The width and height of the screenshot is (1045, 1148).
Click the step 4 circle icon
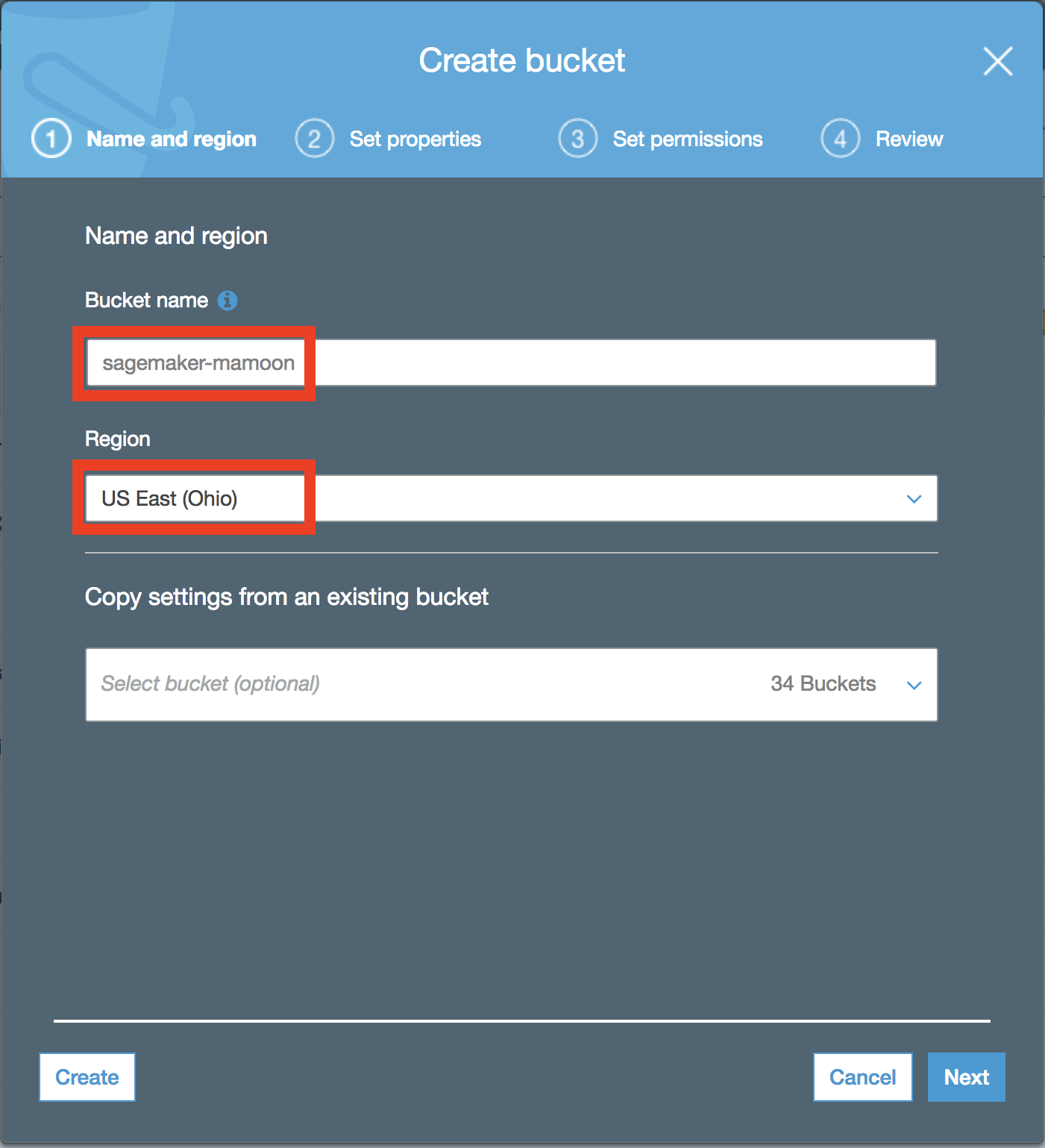tap(840, 139)
